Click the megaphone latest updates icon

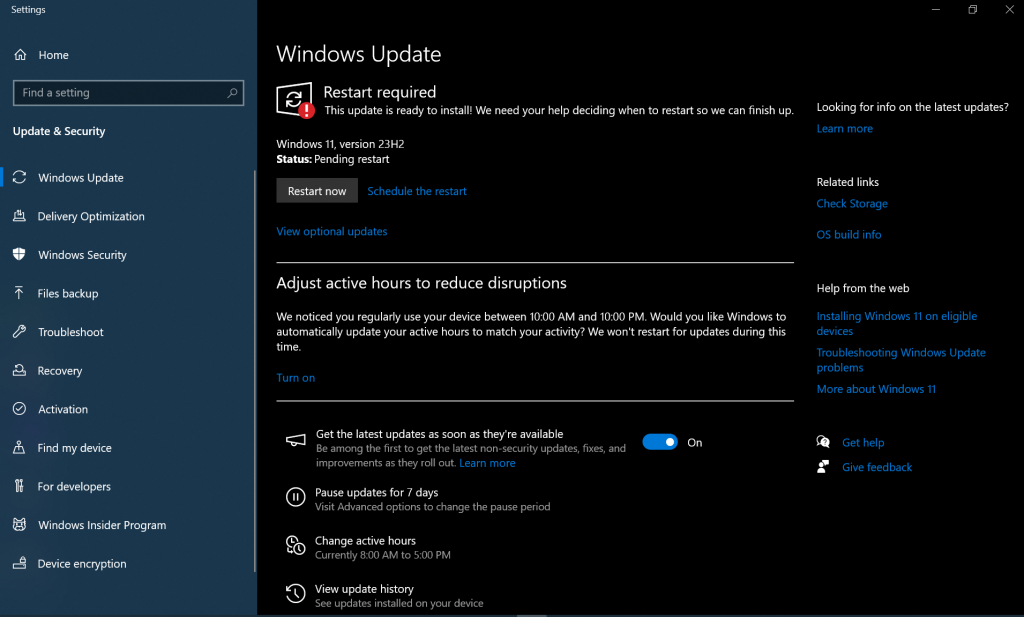295,440
